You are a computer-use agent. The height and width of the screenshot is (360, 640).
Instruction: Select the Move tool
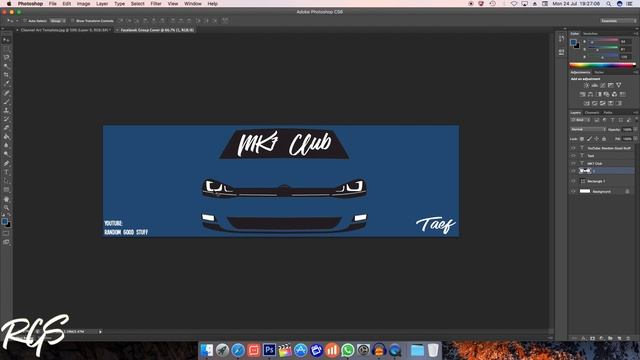pyautogui.click(x=6, y=40)
